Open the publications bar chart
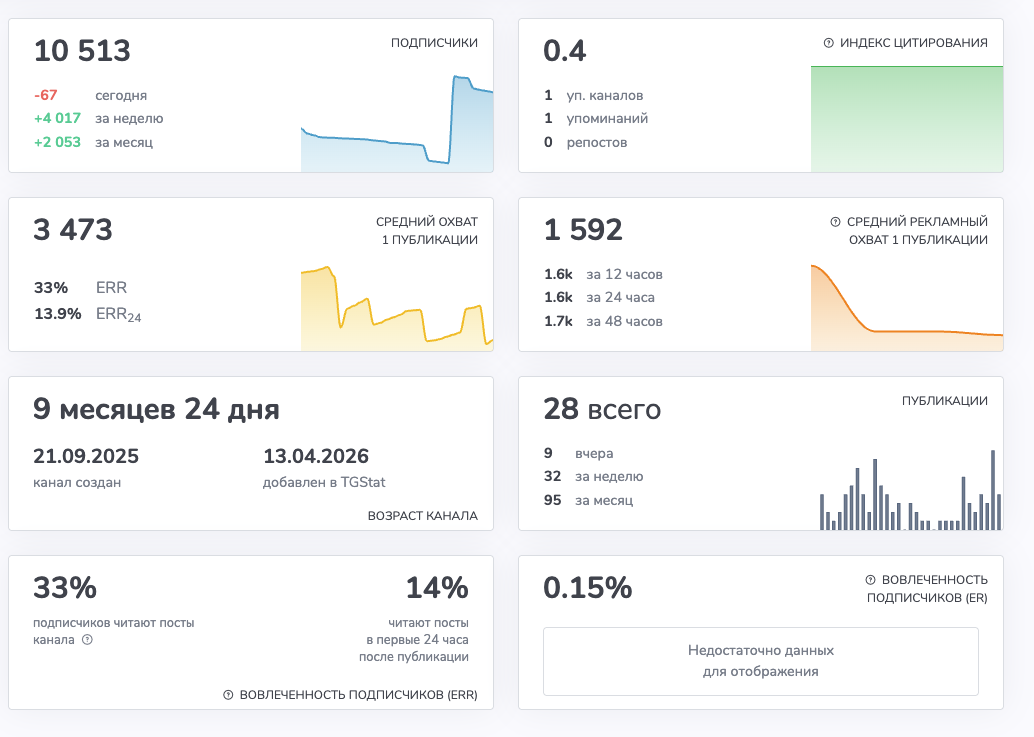Image resolution: width=1034 pixels, height=737 pixels. coord(911,490)
